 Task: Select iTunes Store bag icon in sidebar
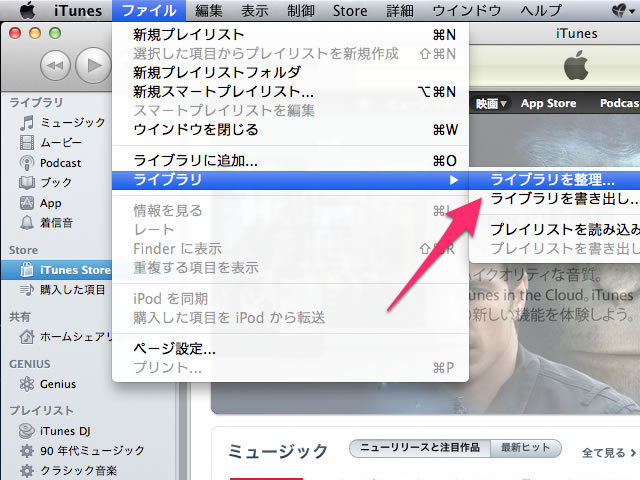27,270
